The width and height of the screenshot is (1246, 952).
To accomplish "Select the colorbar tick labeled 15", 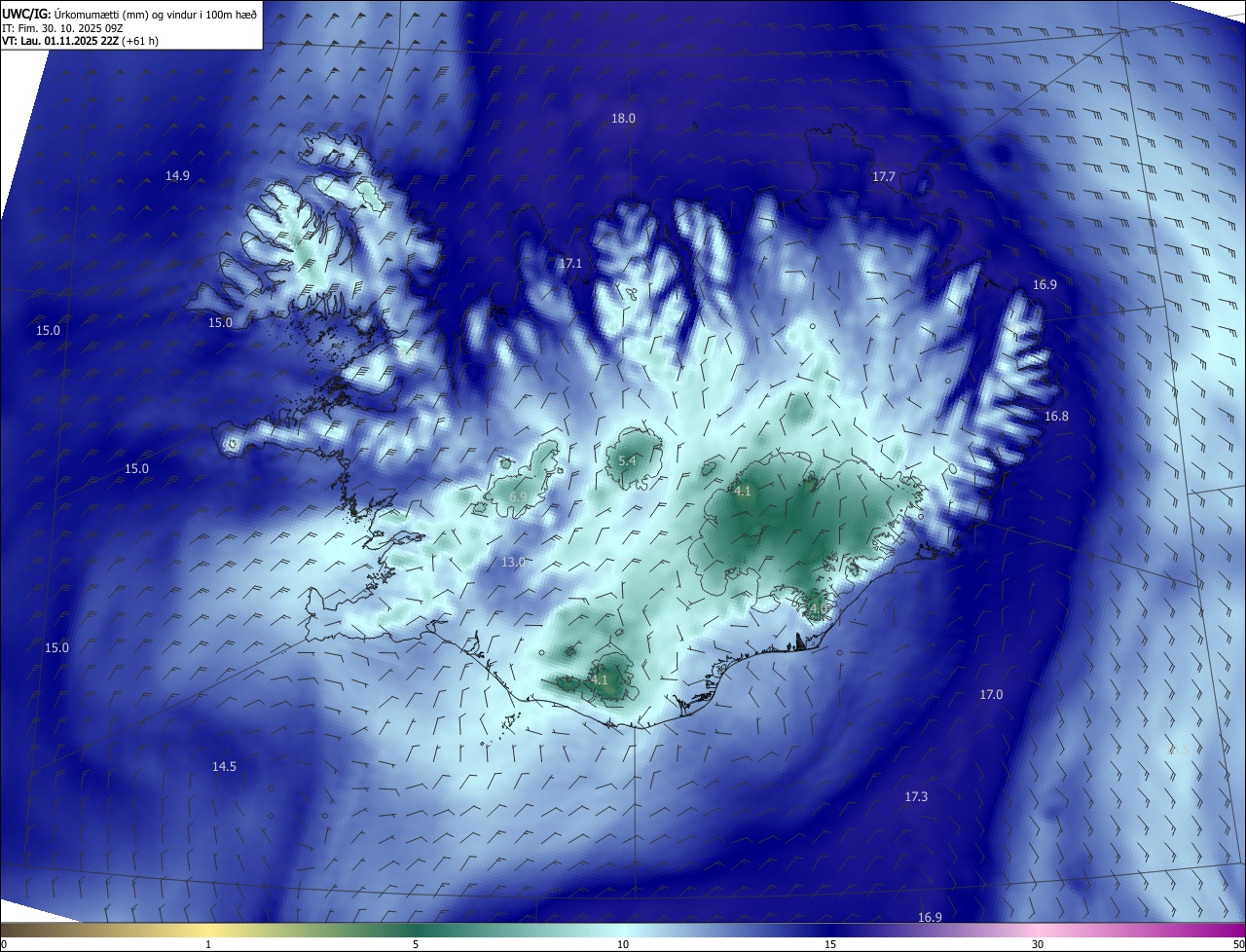I will point(830,944).
